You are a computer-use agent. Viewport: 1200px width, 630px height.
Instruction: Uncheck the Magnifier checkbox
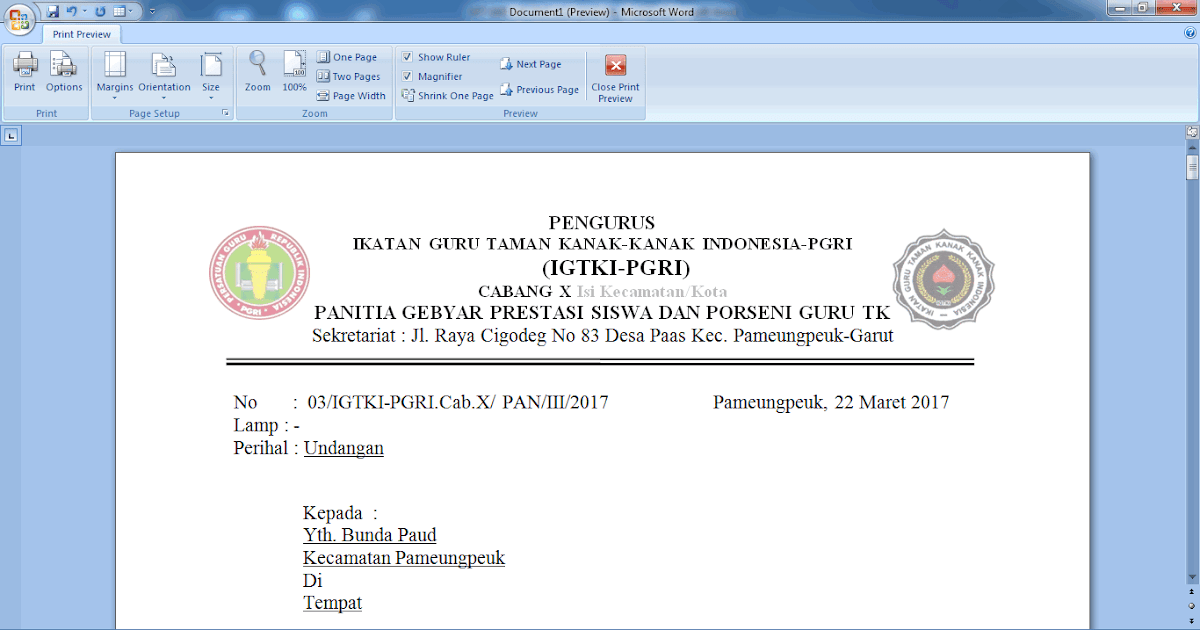(407, 77)
